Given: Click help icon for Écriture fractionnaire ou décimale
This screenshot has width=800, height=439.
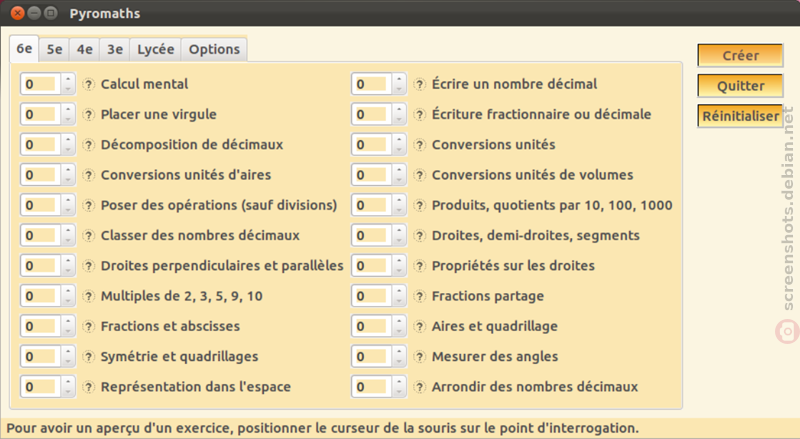Looking at the screenshot, I should 419,114.
